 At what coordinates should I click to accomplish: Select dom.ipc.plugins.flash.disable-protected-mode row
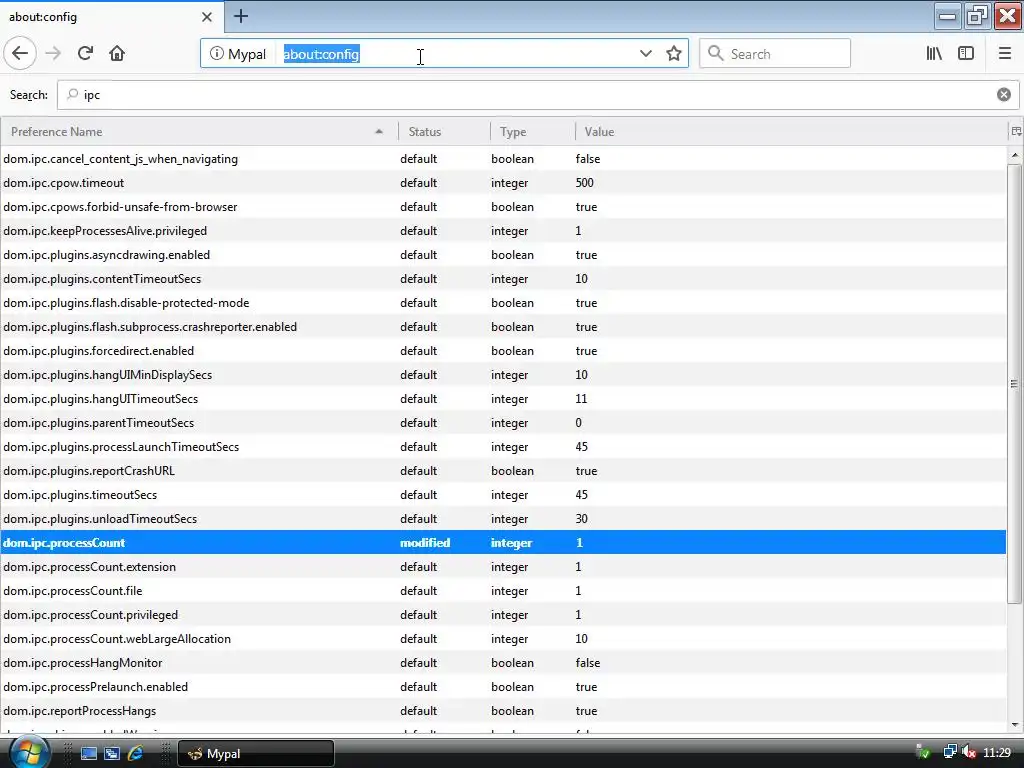[x=503, y=303]
